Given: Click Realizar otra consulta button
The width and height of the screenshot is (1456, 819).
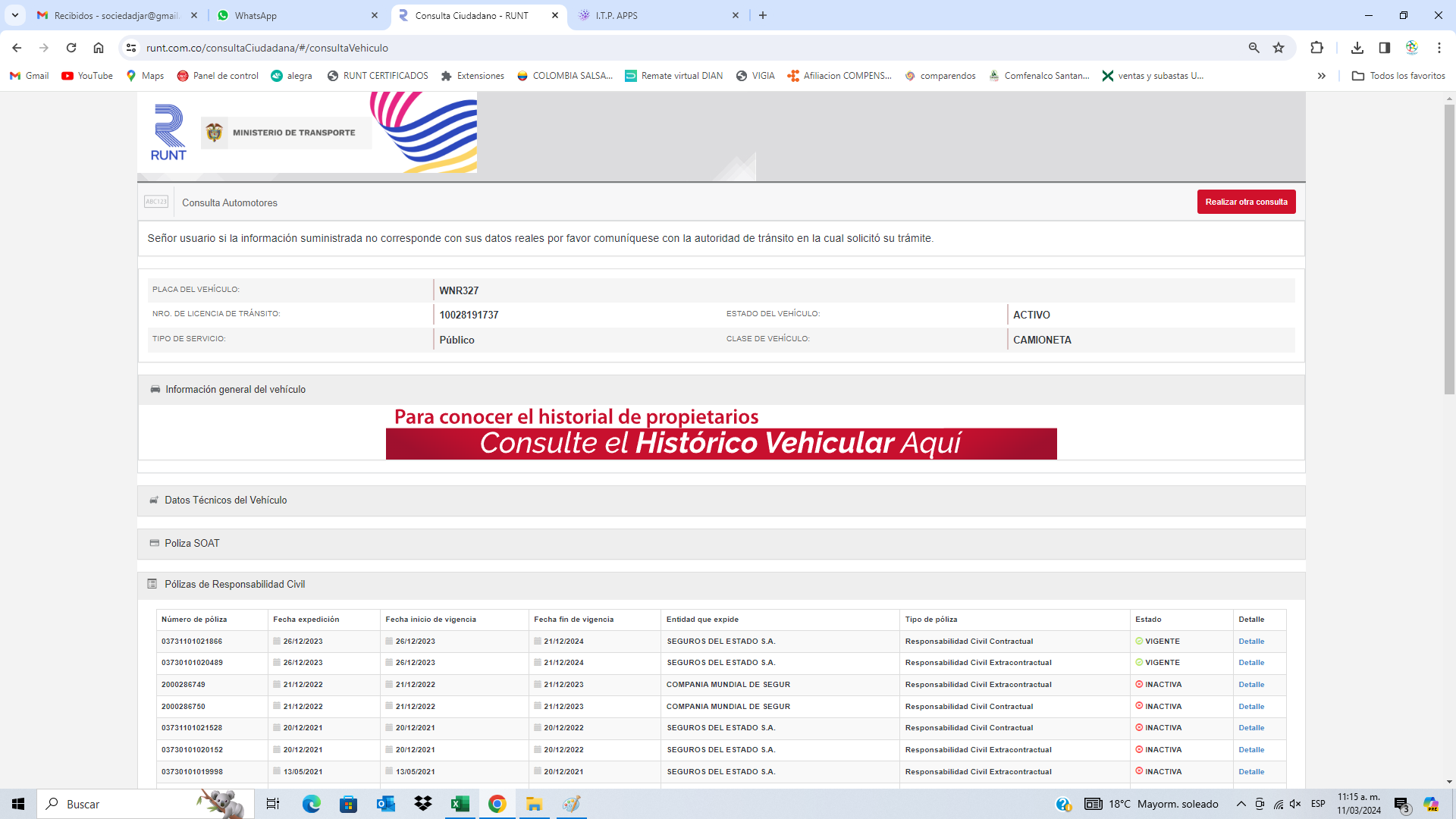Looking at the screenshot, I should click(1246, 202).
